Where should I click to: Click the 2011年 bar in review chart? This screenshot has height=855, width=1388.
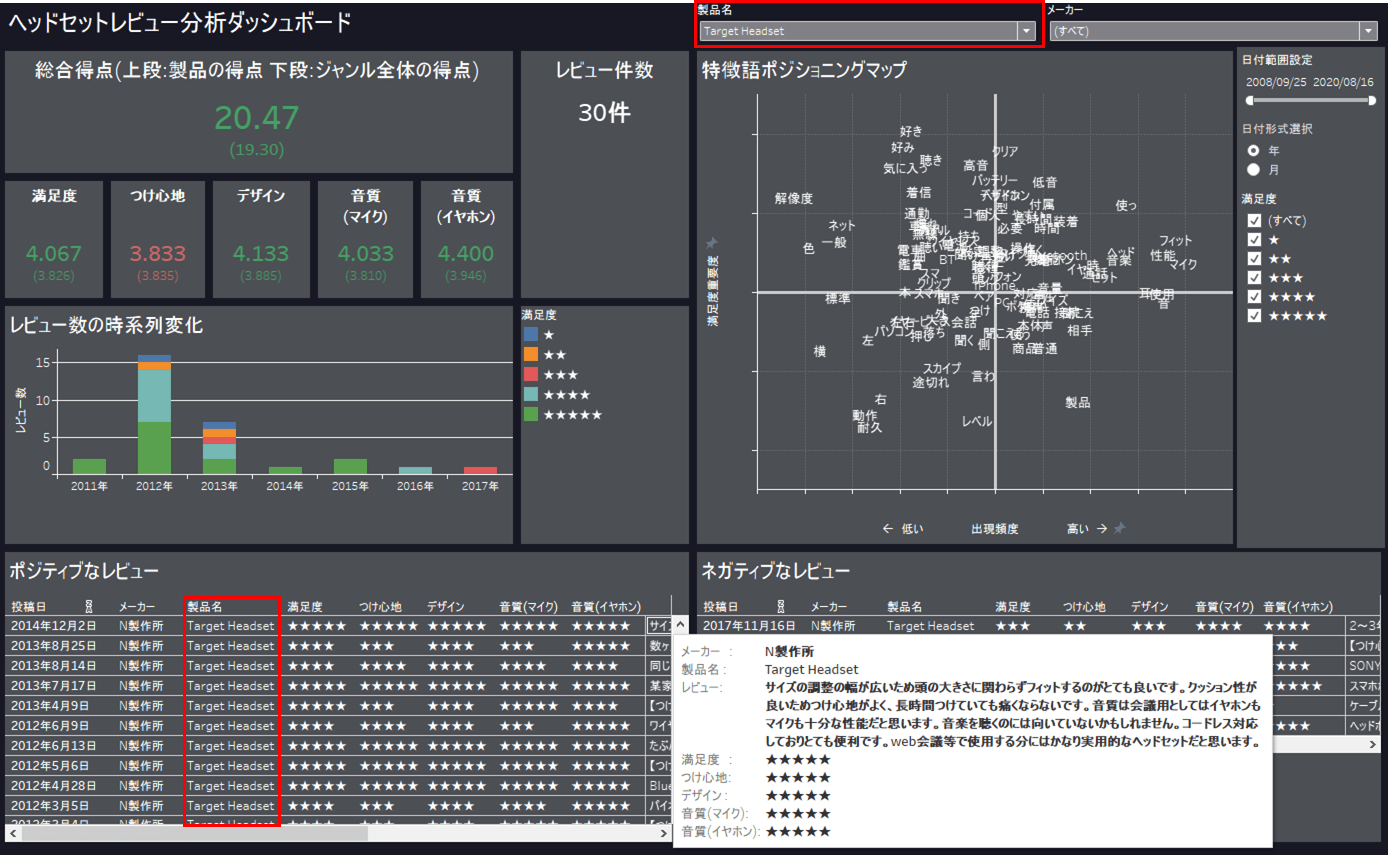click(89, 467)
